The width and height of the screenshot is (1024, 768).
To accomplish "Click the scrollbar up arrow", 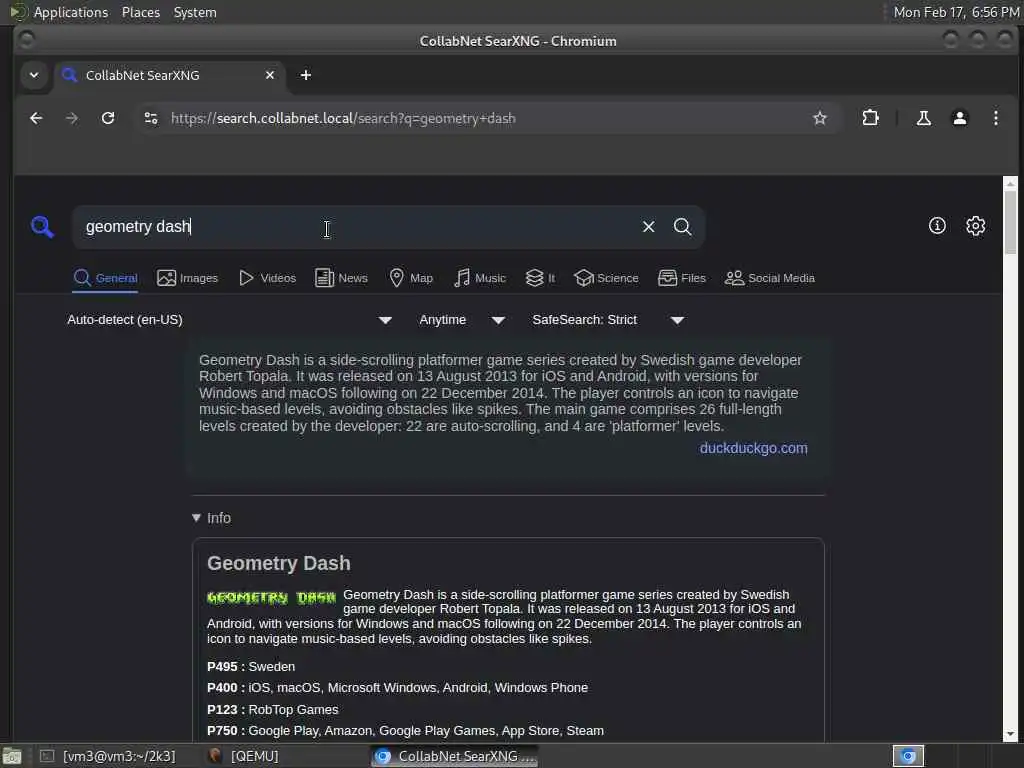I will [x=1010, y=184].
